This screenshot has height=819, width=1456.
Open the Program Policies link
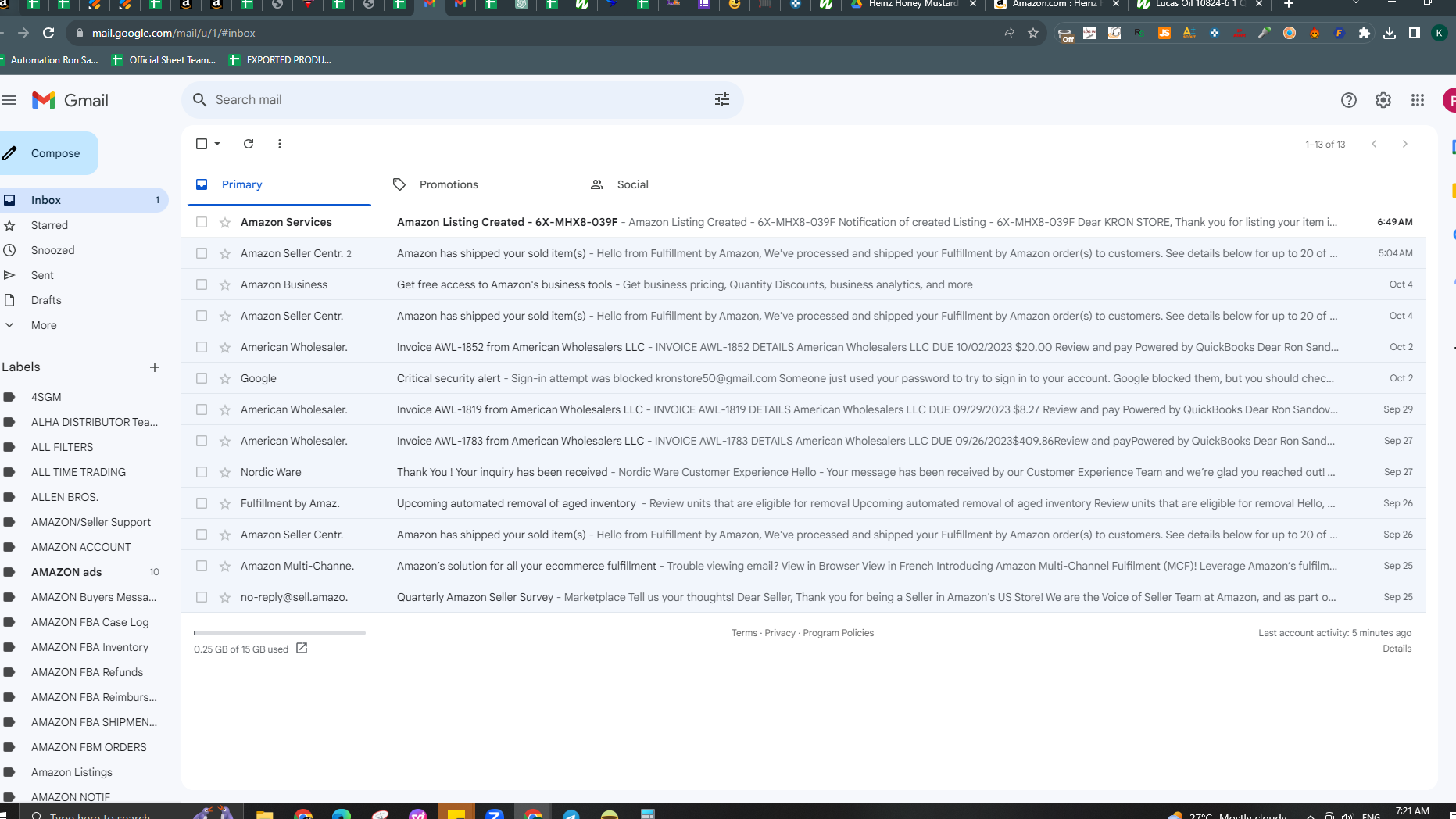pos(839,633)
